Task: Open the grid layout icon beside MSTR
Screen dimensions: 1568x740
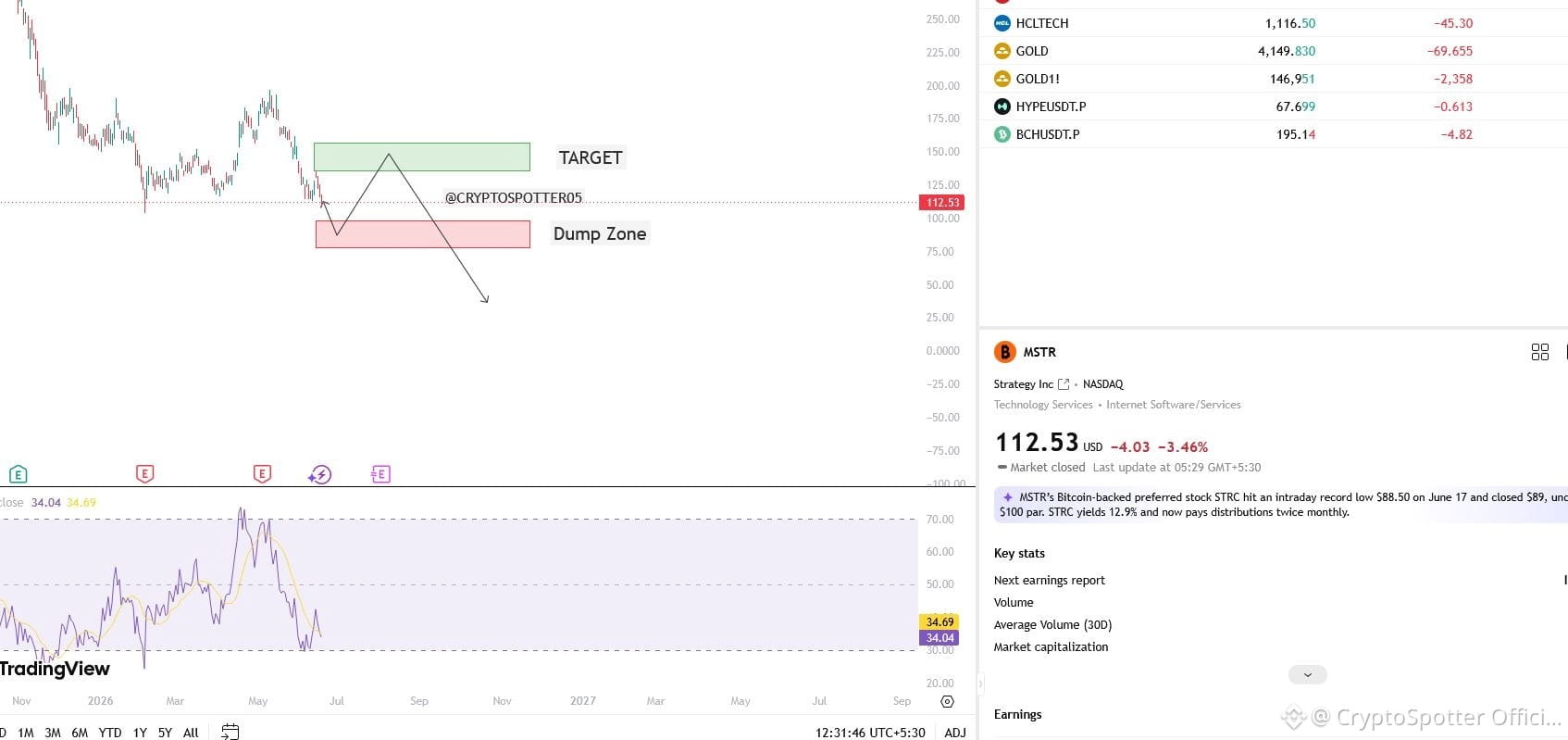Action: coord(1540,352)
